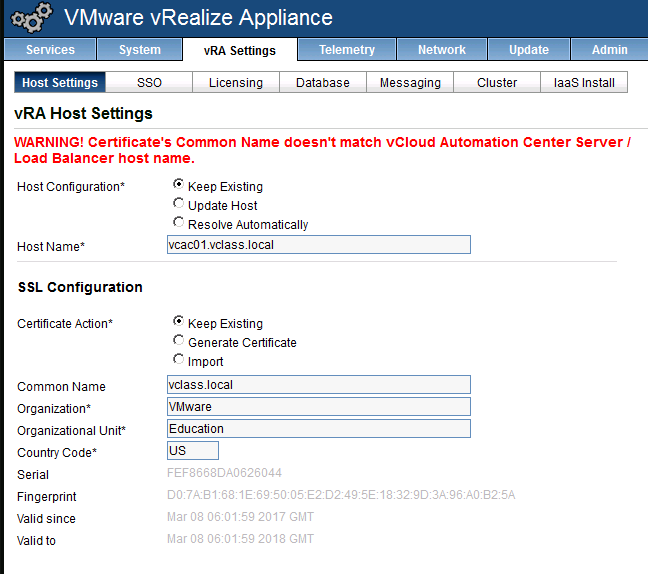Open the SSO sub-tab
Viewport: 648px width, 574px height.
pos(149,83)
